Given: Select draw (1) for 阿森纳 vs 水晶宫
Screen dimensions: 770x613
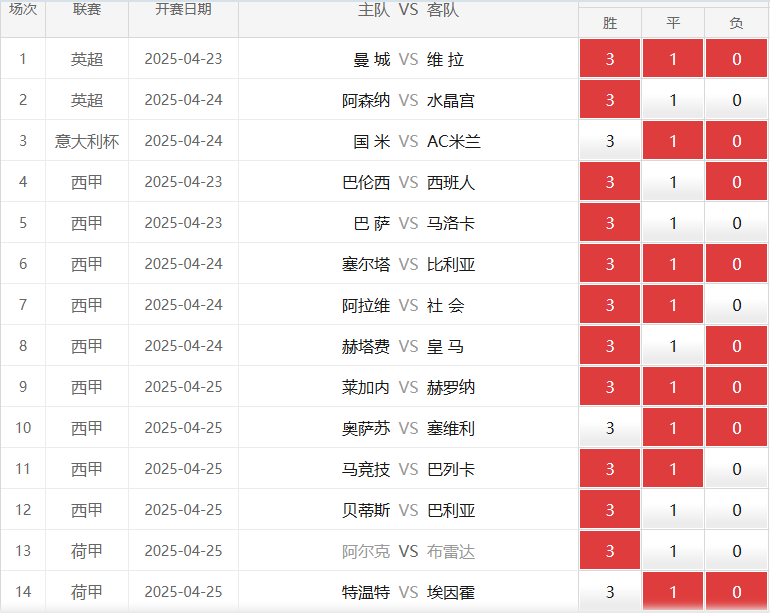Looking at the screenshot, I should [x=673, y=100].
